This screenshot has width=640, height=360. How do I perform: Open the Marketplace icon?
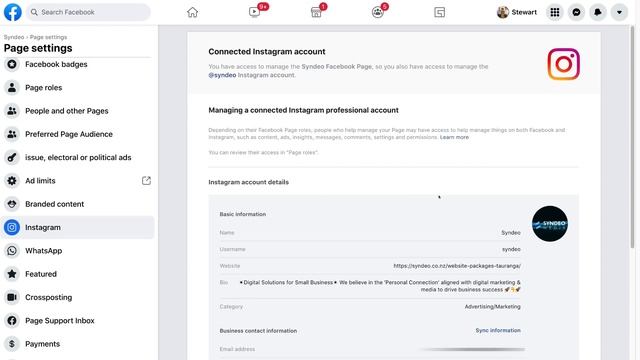pos(316,12)
